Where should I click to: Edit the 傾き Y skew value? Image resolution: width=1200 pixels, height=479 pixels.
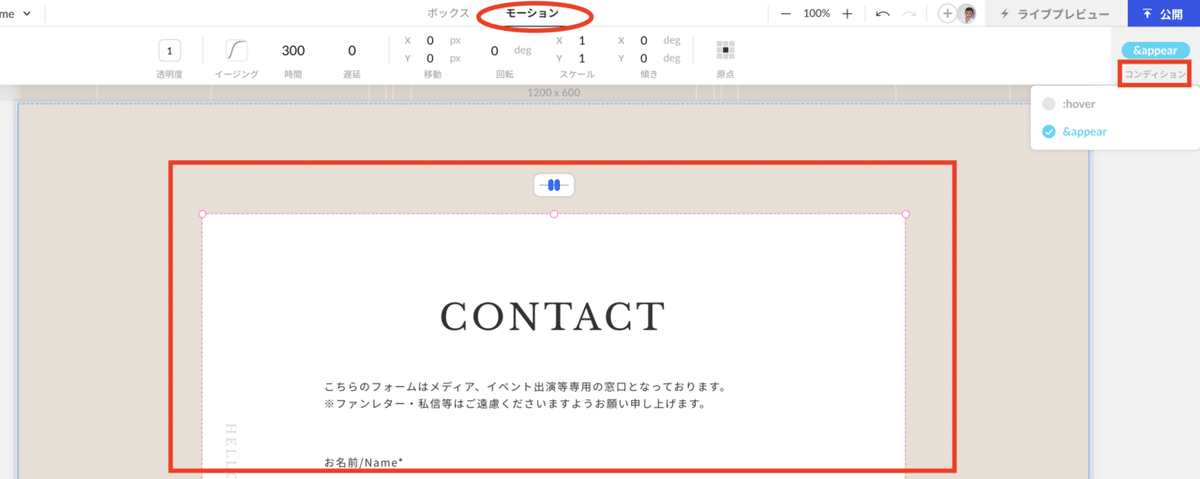click(644, 59)
